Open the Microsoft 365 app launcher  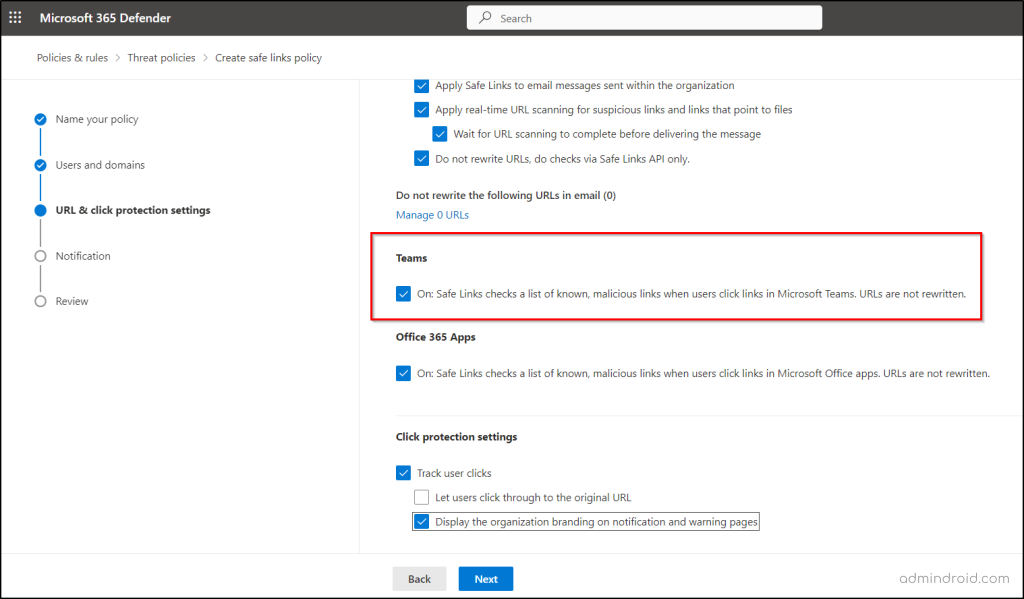(14, 17)
